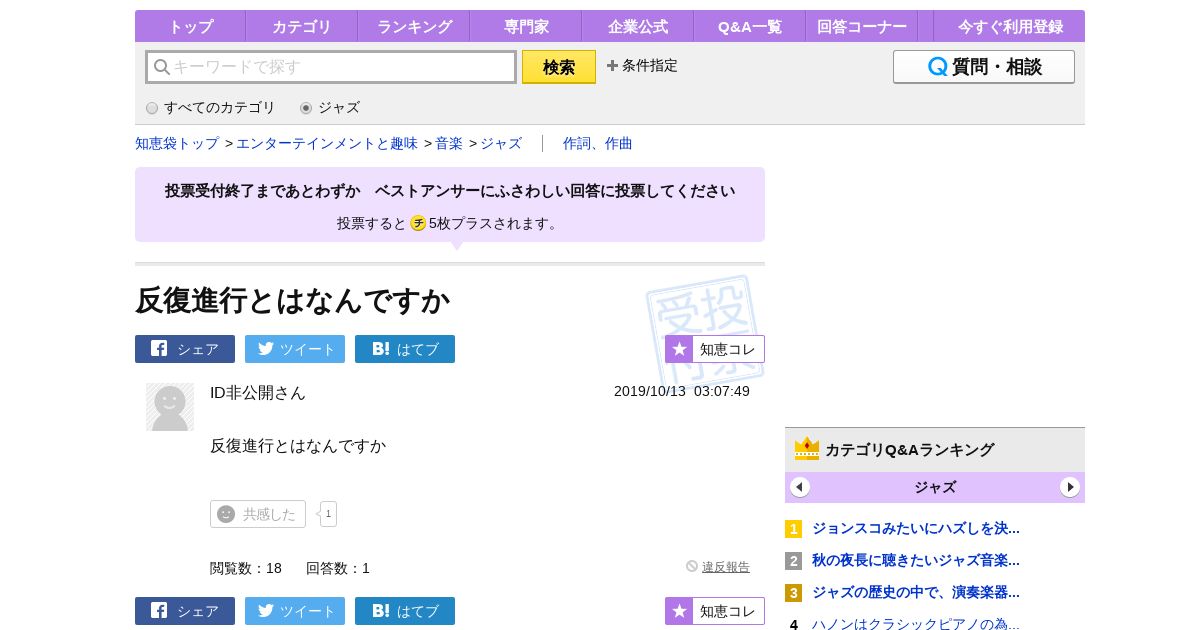Click the ID非公開 user avatar
This screenshot has height=630, width=1200.
click(x=170, y=407)
